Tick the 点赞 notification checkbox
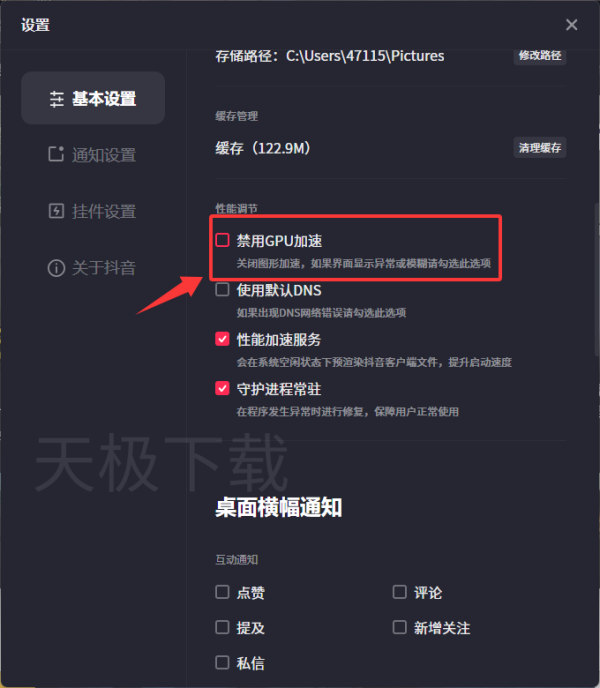The image size is (600, 688). coord(222,592)
